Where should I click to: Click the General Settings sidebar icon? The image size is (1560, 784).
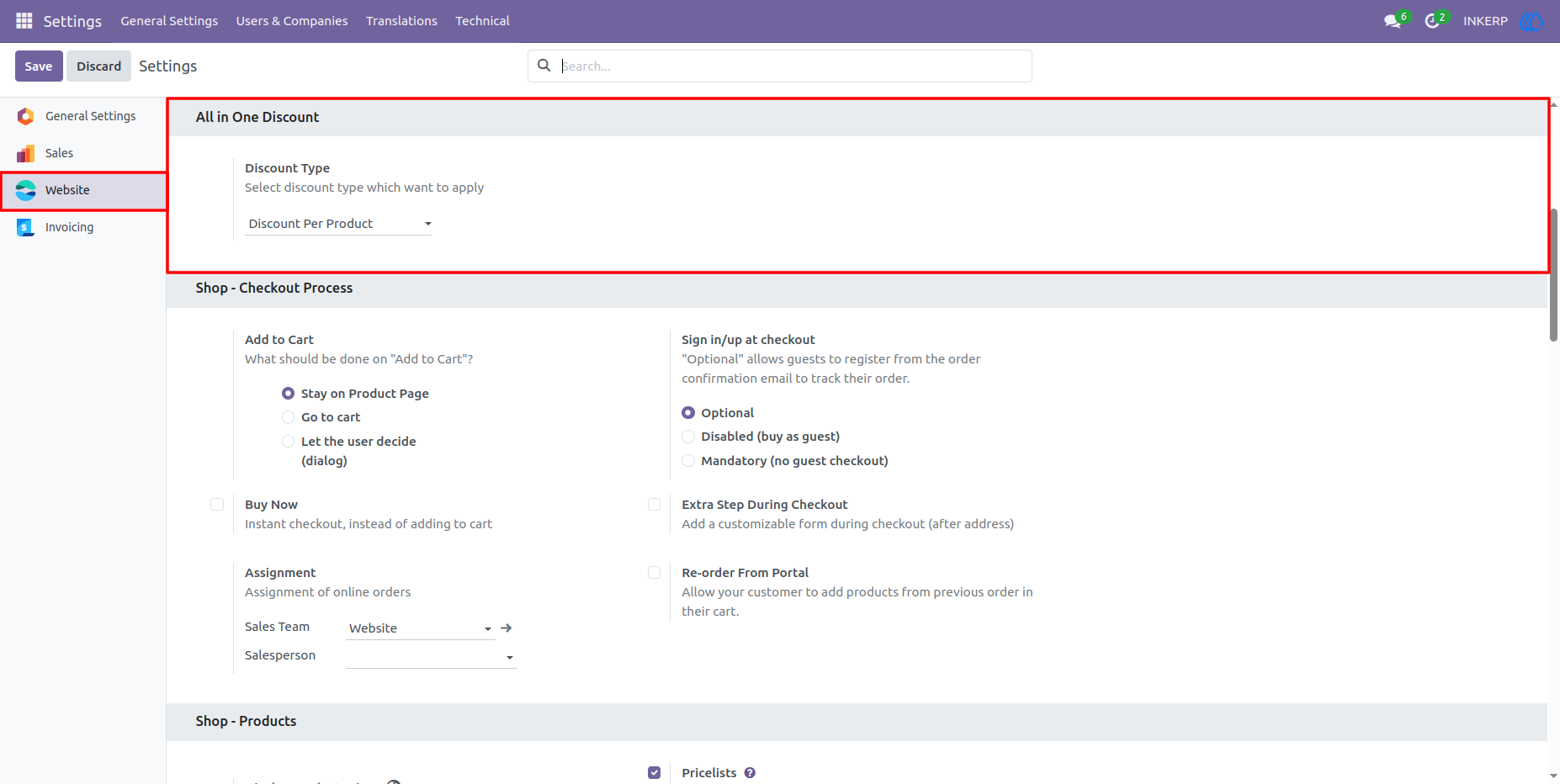26,116
